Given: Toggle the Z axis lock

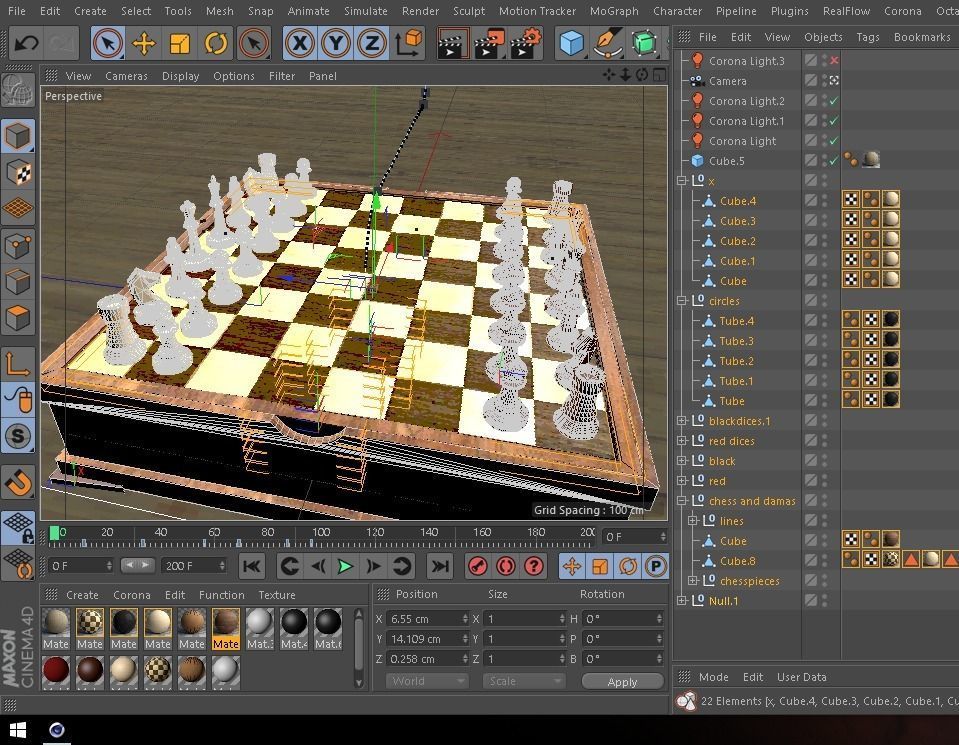Looking at the screenshot, I should (372, 43).
